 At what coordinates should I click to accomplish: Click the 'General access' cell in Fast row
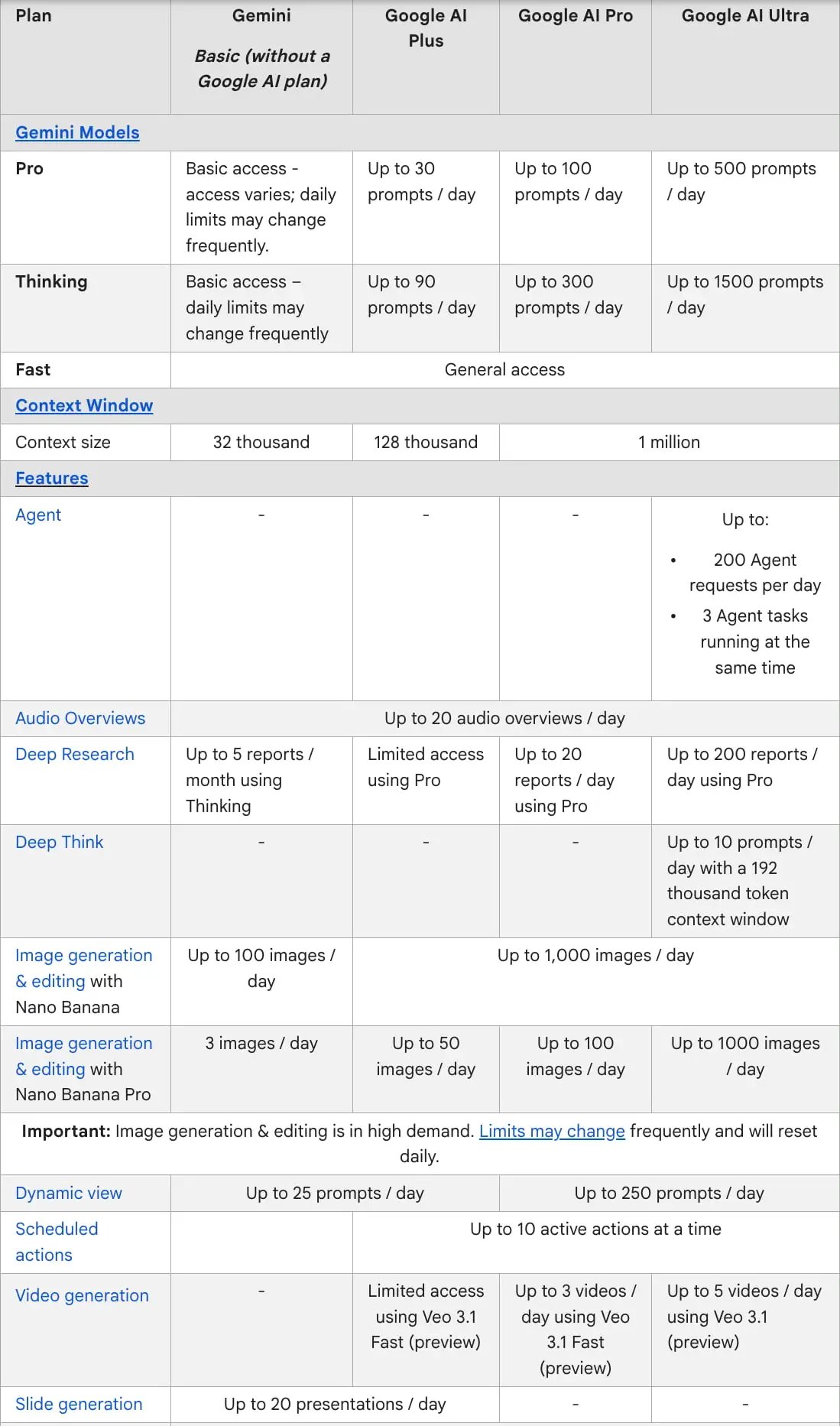(504, 370)
